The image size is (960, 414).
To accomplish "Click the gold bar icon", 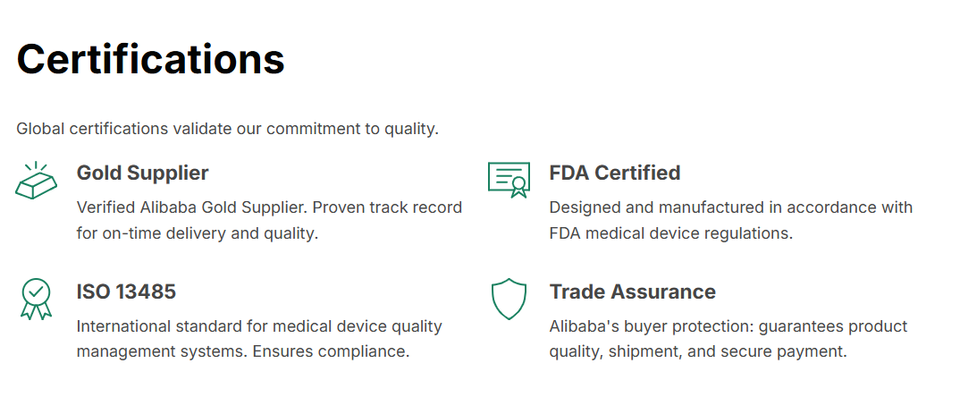I will click(36, 181).
